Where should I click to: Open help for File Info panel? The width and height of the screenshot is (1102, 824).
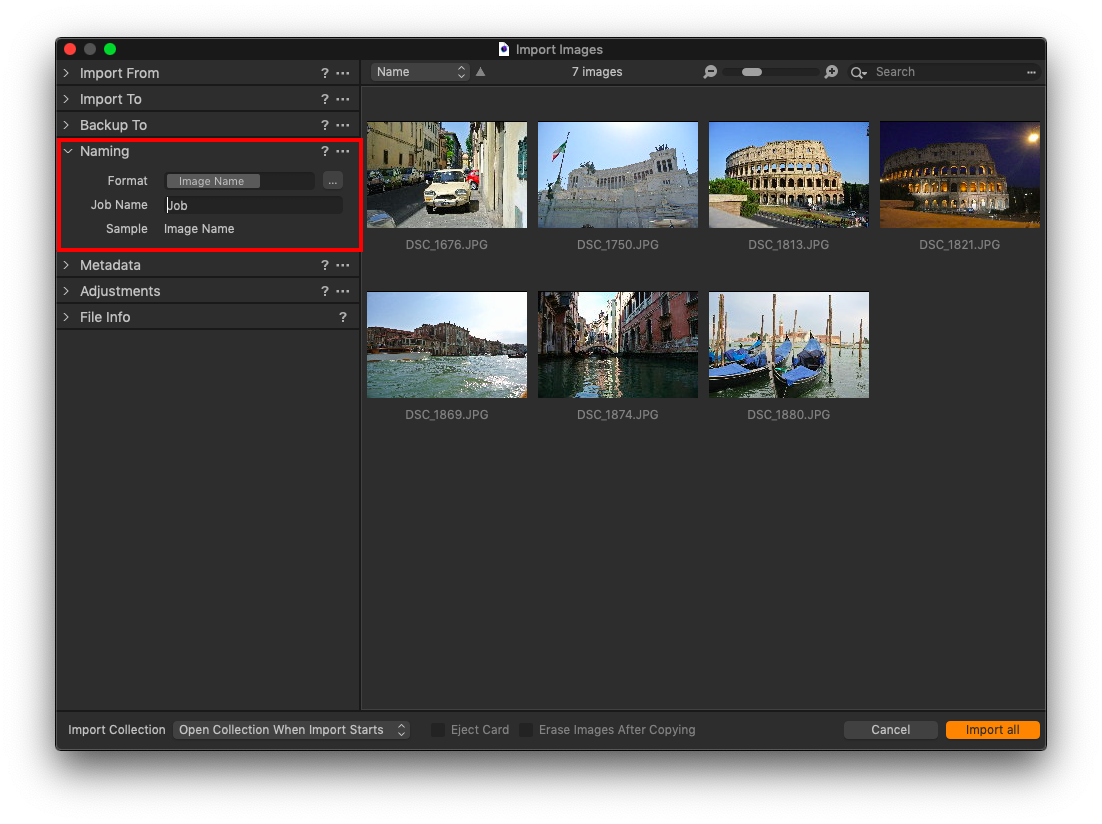(x=343, y=317)
